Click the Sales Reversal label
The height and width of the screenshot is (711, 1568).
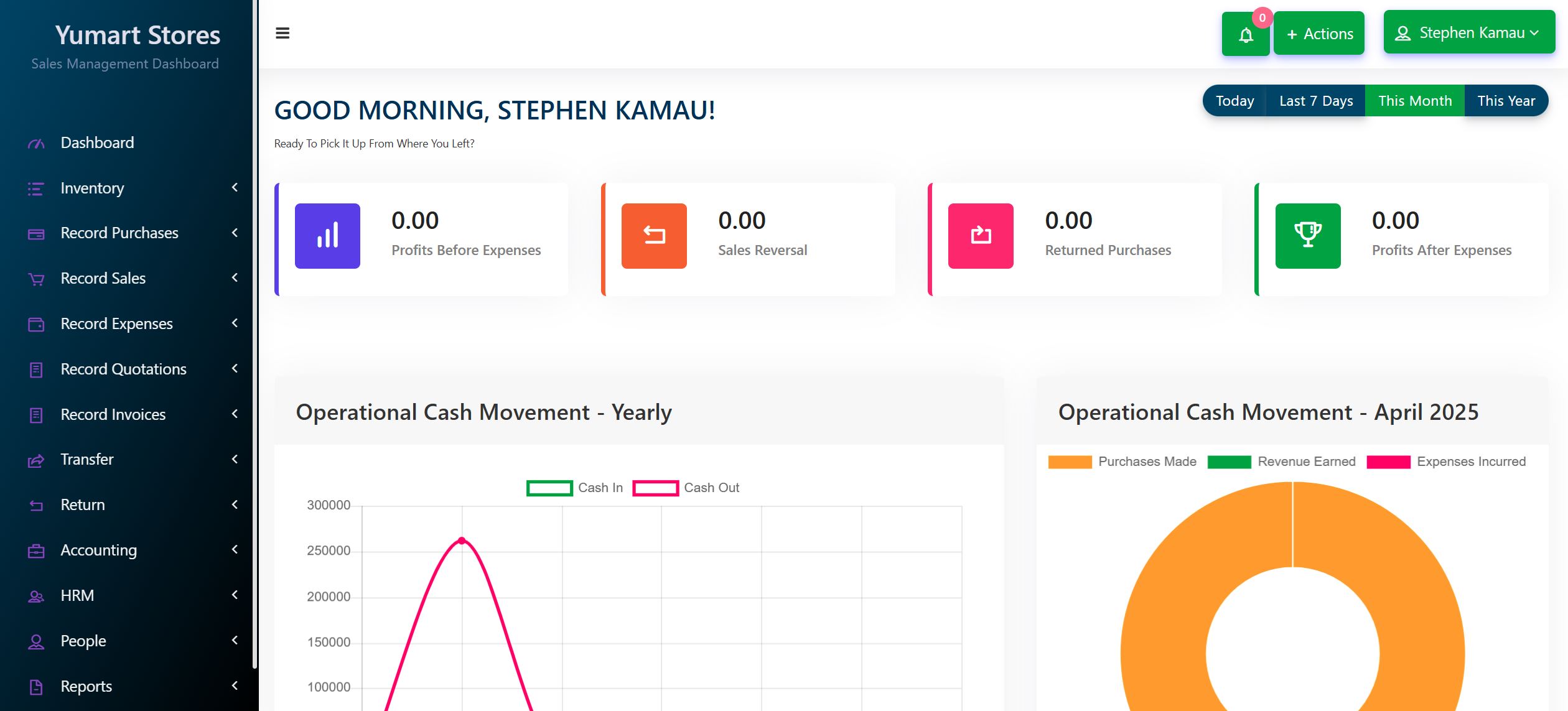tap(762, 250)
